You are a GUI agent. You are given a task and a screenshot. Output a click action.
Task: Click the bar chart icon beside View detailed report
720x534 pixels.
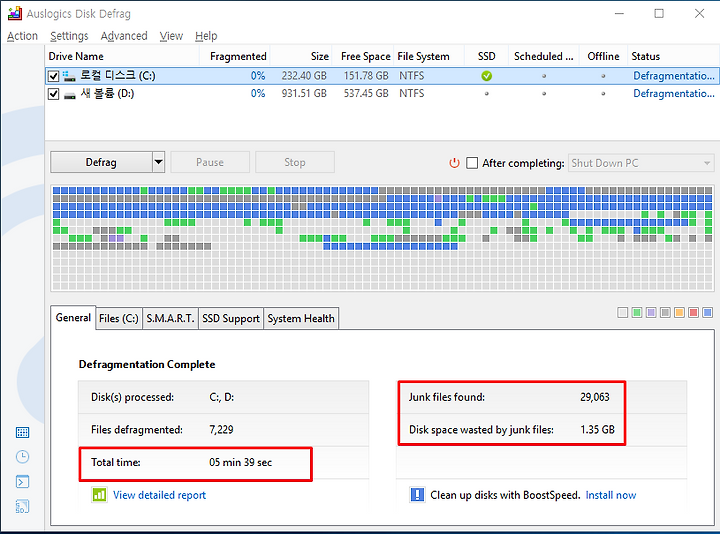click(99, 495)
